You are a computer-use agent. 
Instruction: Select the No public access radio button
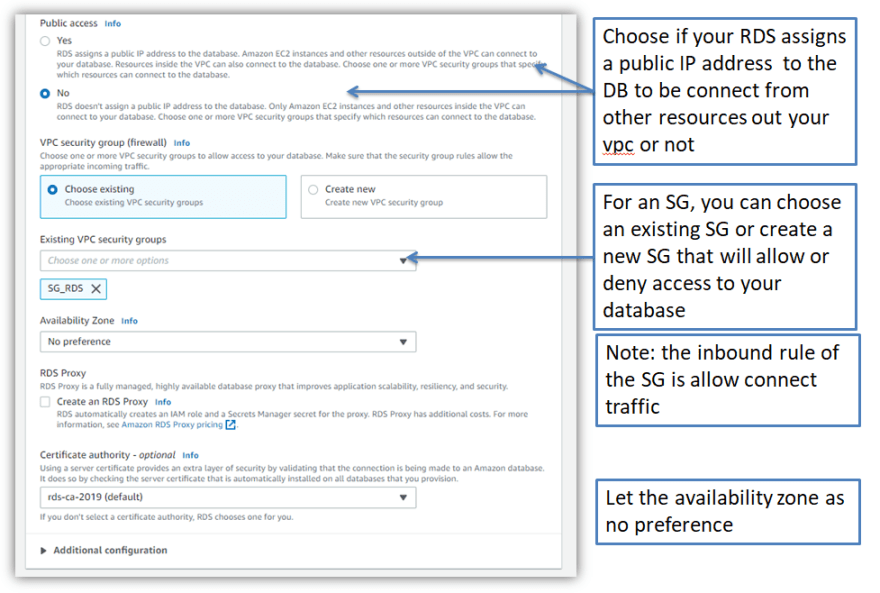tap(45, 93)
